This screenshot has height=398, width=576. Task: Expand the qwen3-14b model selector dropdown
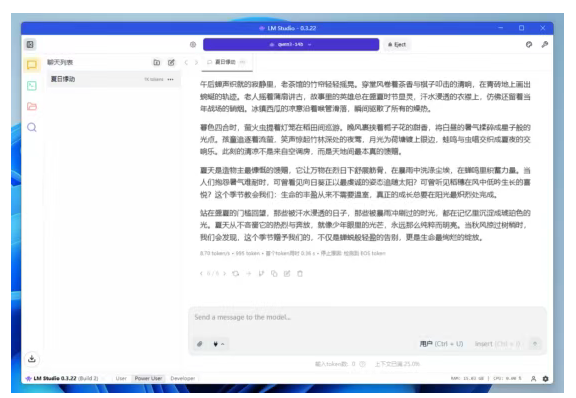291,44
